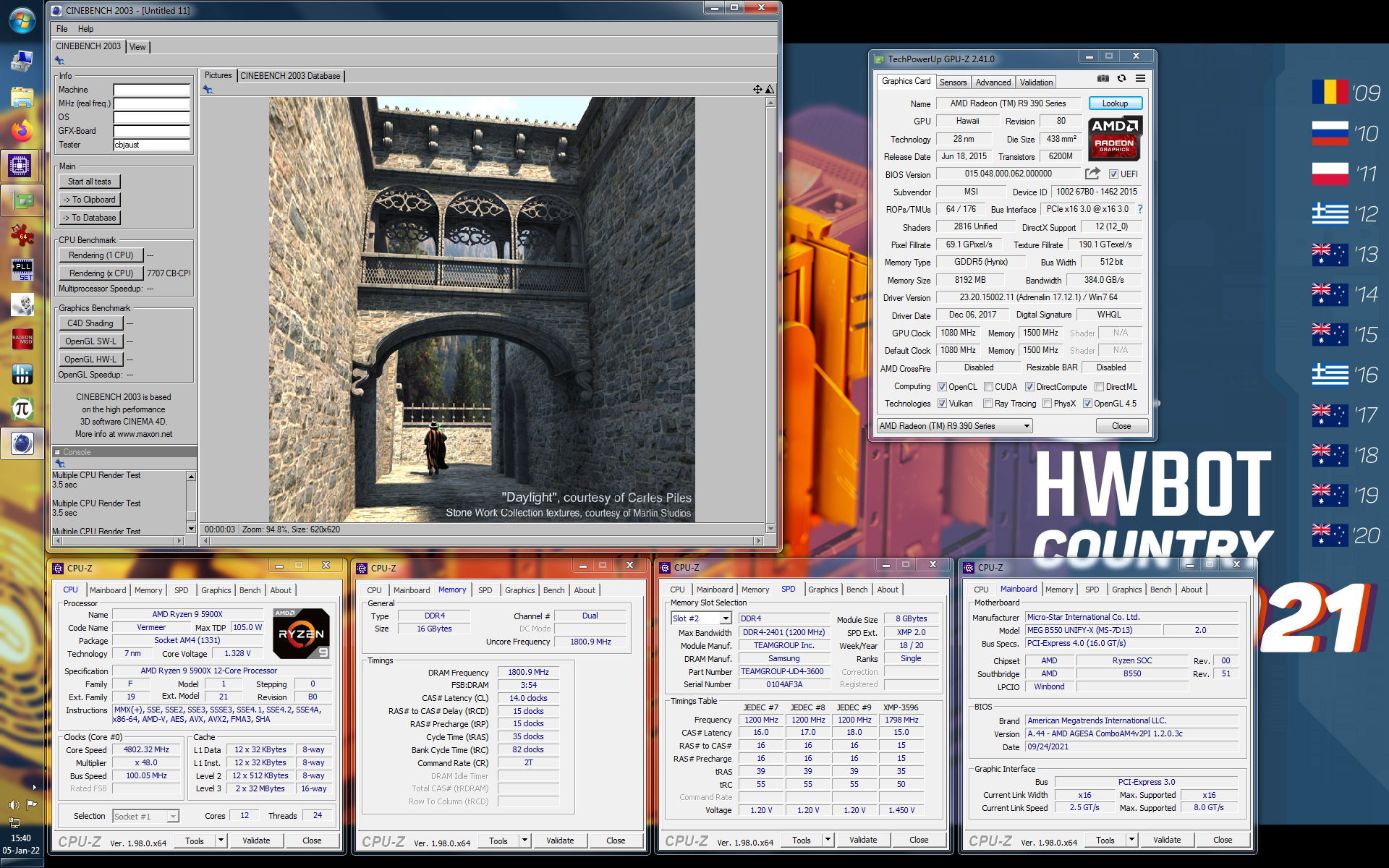The height and width of the screenshot is (868, 1389).
Task: Open the Radeon Mod taskbar icon
Action: coord(22,339)
